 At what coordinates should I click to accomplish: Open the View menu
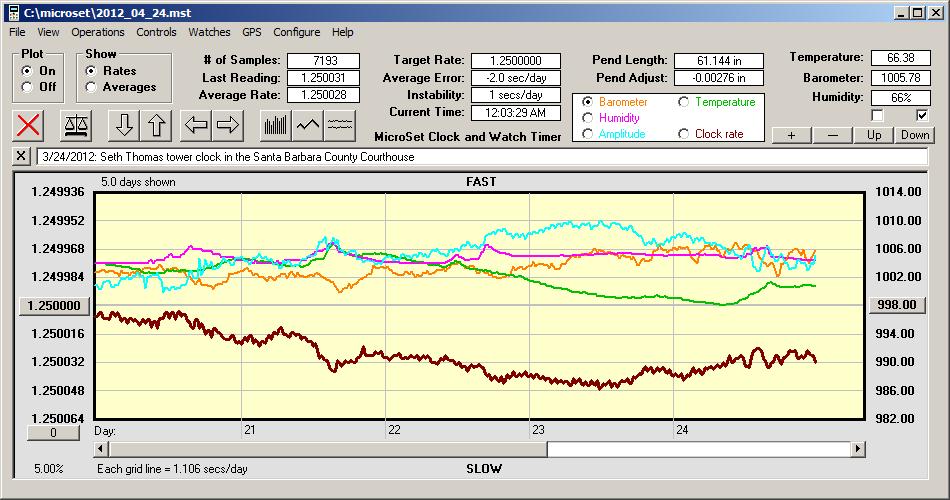[48, 32]
